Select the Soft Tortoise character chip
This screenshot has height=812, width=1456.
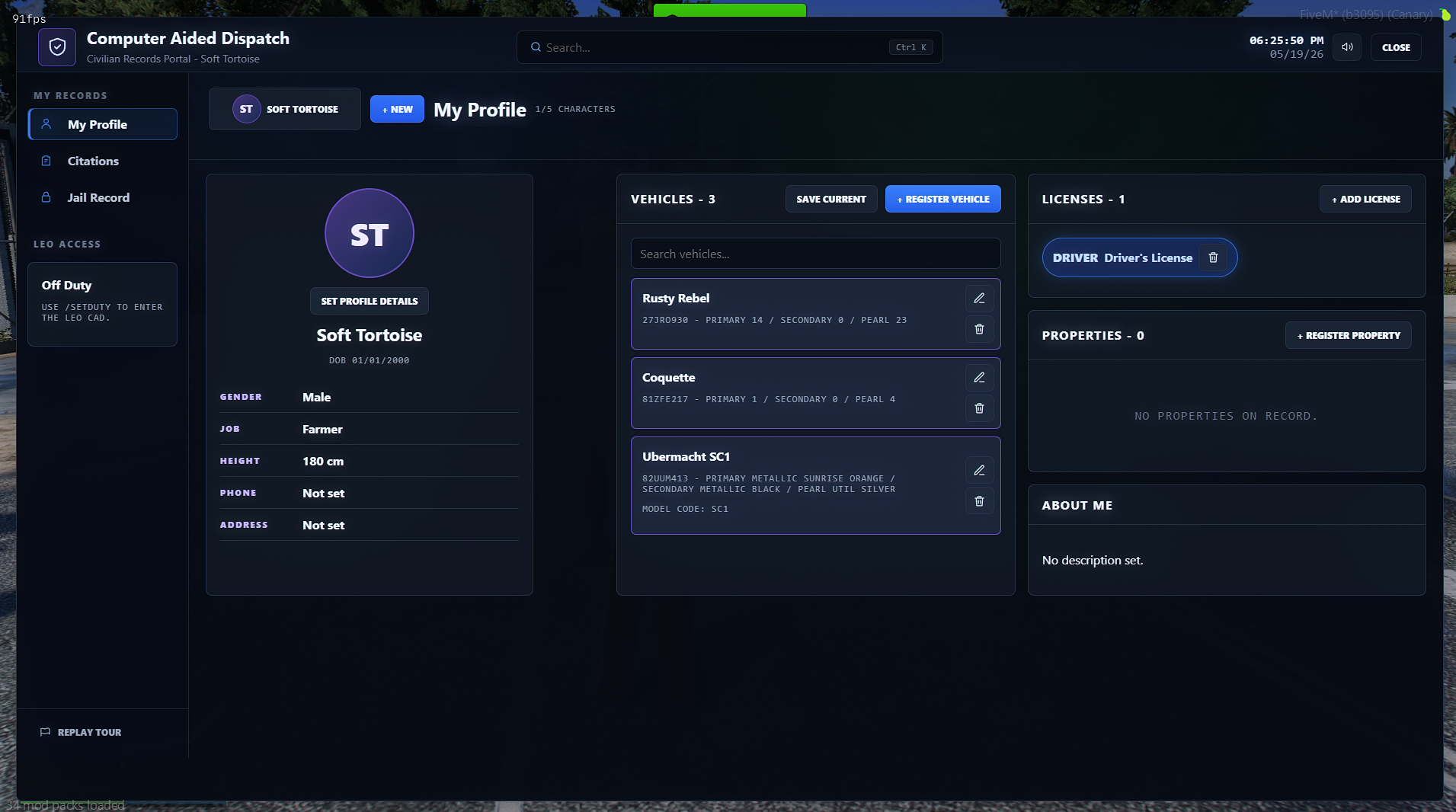285,109
